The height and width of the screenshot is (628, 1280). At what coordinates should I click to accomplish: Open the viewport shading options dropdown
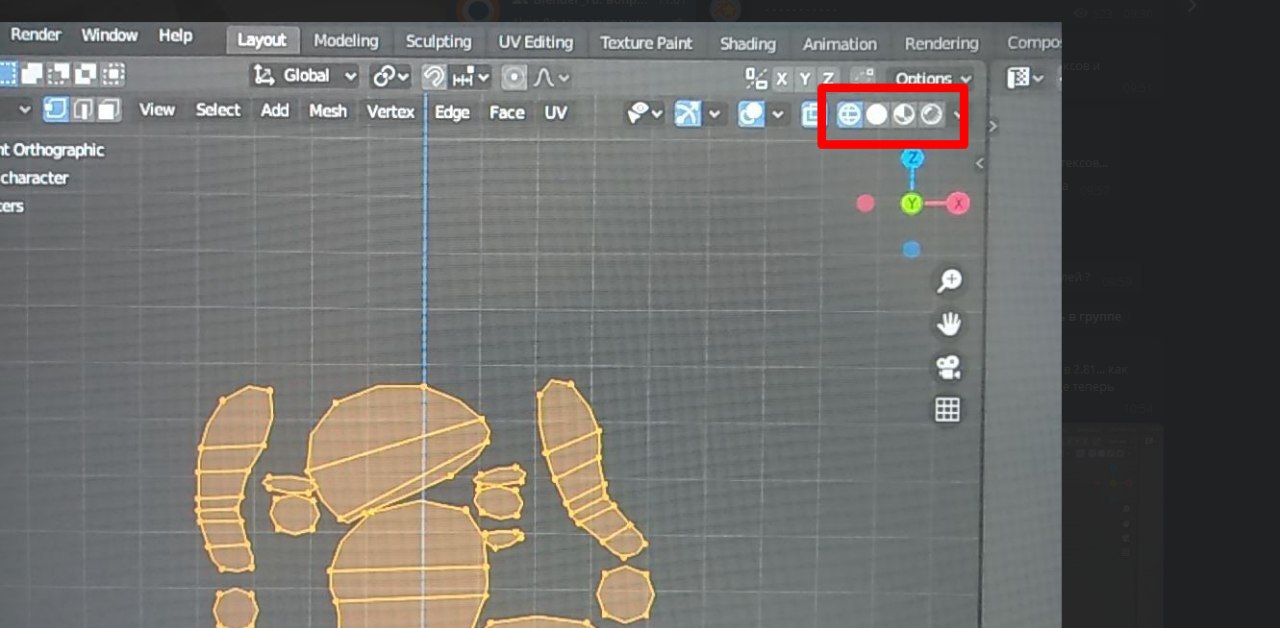click(956, 114)
